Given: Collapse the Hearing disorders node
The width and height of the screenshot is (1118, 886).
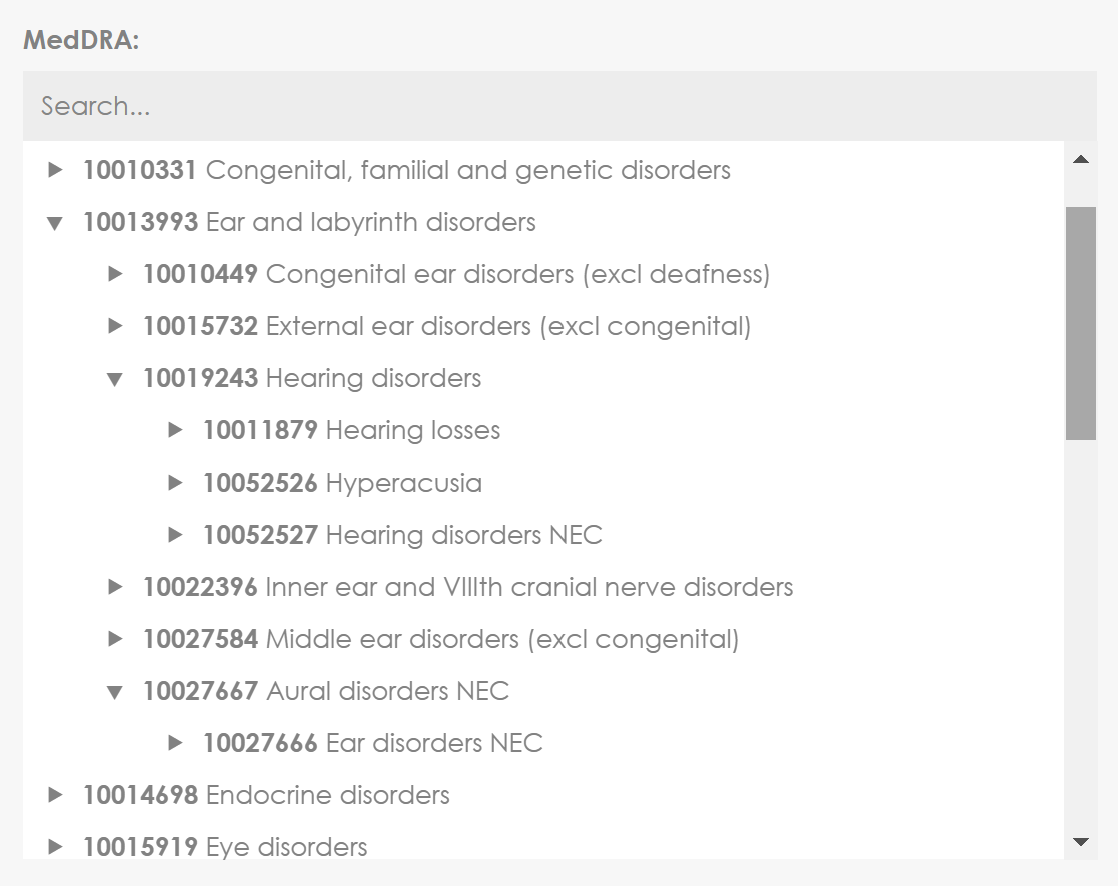Looking at the screenshot, I should coord(115,379).
